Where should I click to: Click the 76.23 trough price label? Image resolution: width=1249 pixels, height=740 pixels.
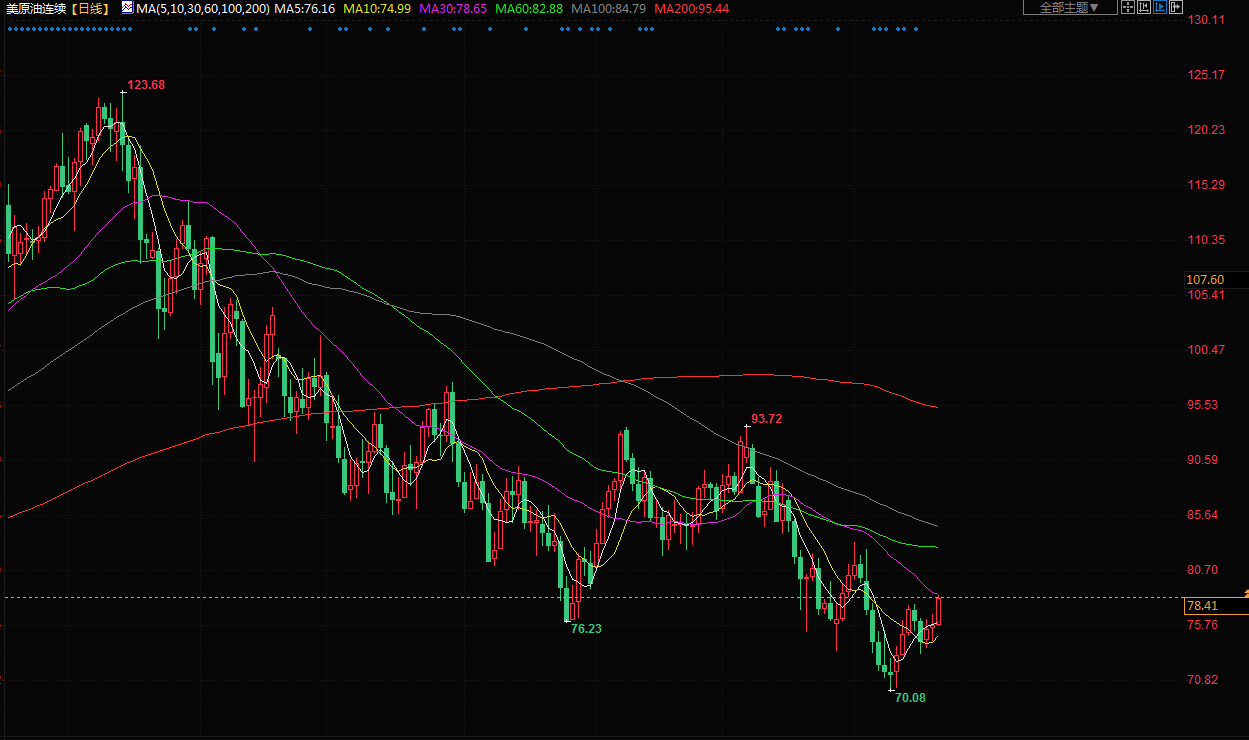pyautogui.click(x=586, y=629)
